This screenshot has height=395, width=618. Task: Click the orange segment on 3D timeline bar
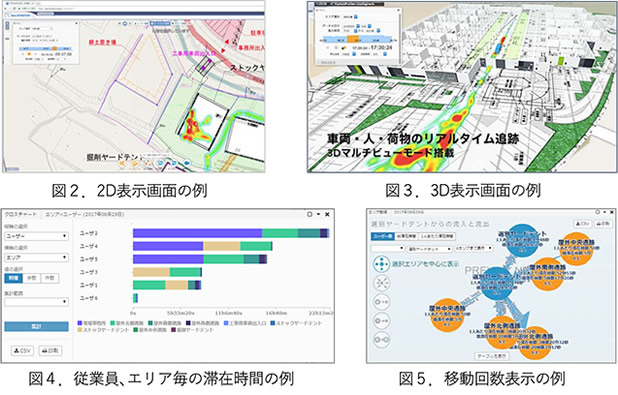click(x=353, y=39)
